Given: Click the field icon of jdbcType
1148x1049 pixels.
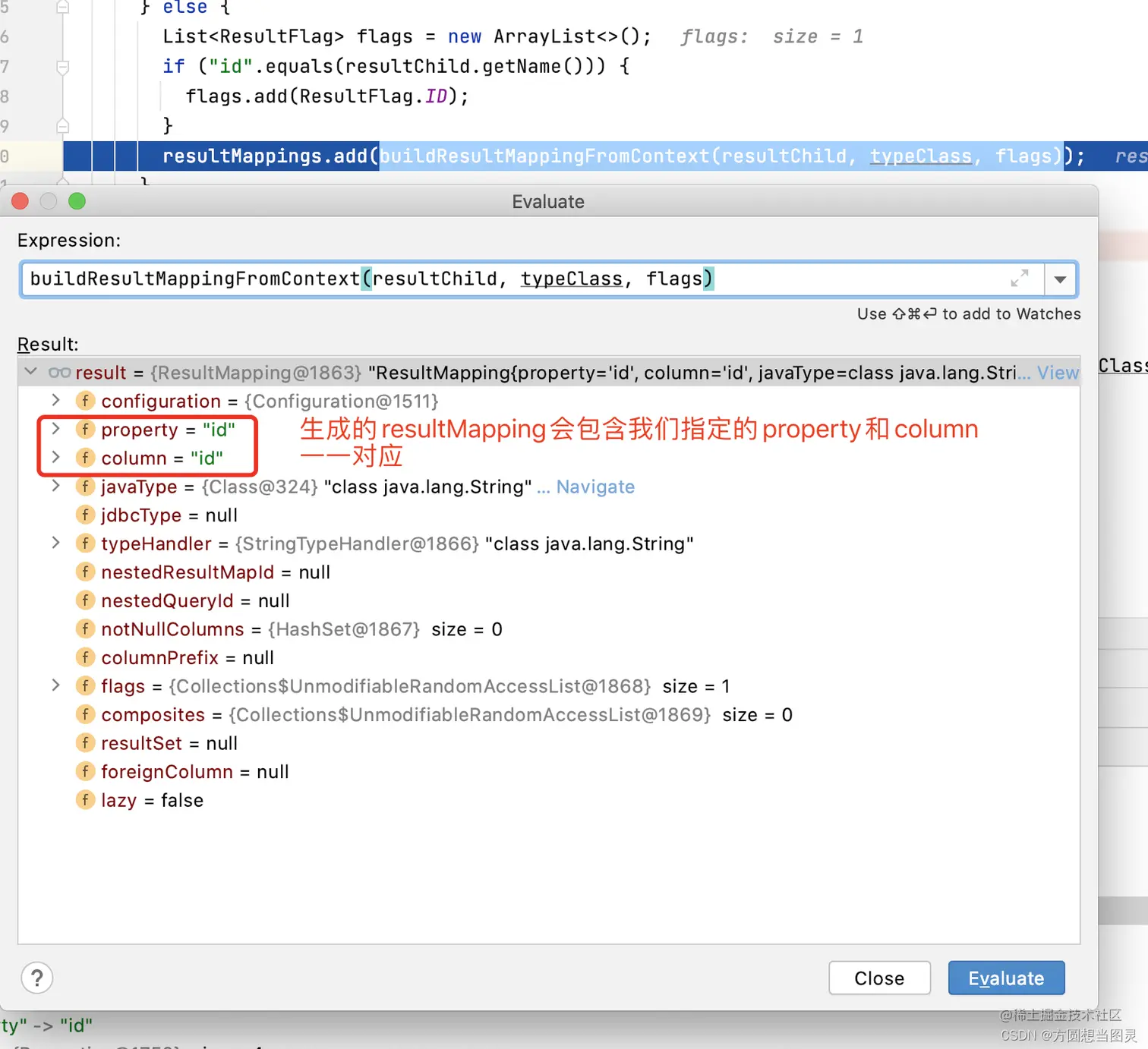Looking at the screenshot, I should tap(85, 515).
